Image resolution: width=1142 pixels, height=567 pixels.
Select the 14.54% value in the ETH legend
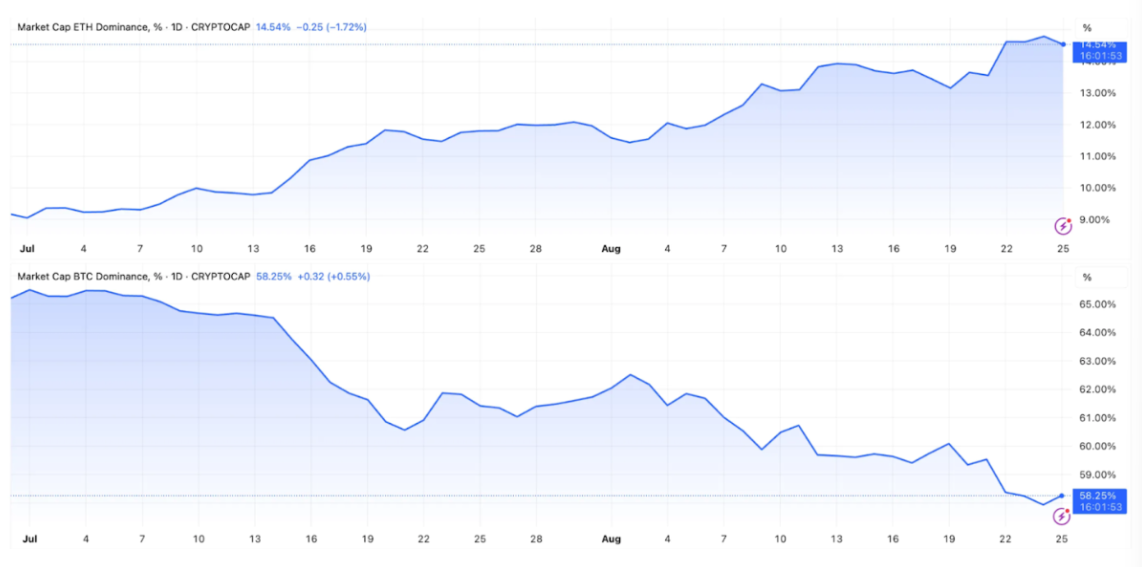click(272, 27)
